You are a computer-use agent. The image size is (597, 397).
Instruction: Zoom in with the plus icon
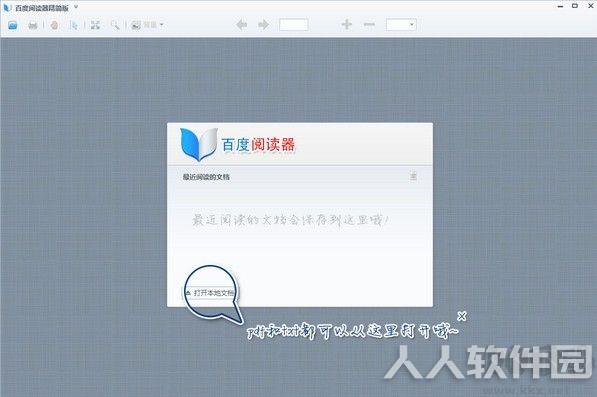point(346,25)
